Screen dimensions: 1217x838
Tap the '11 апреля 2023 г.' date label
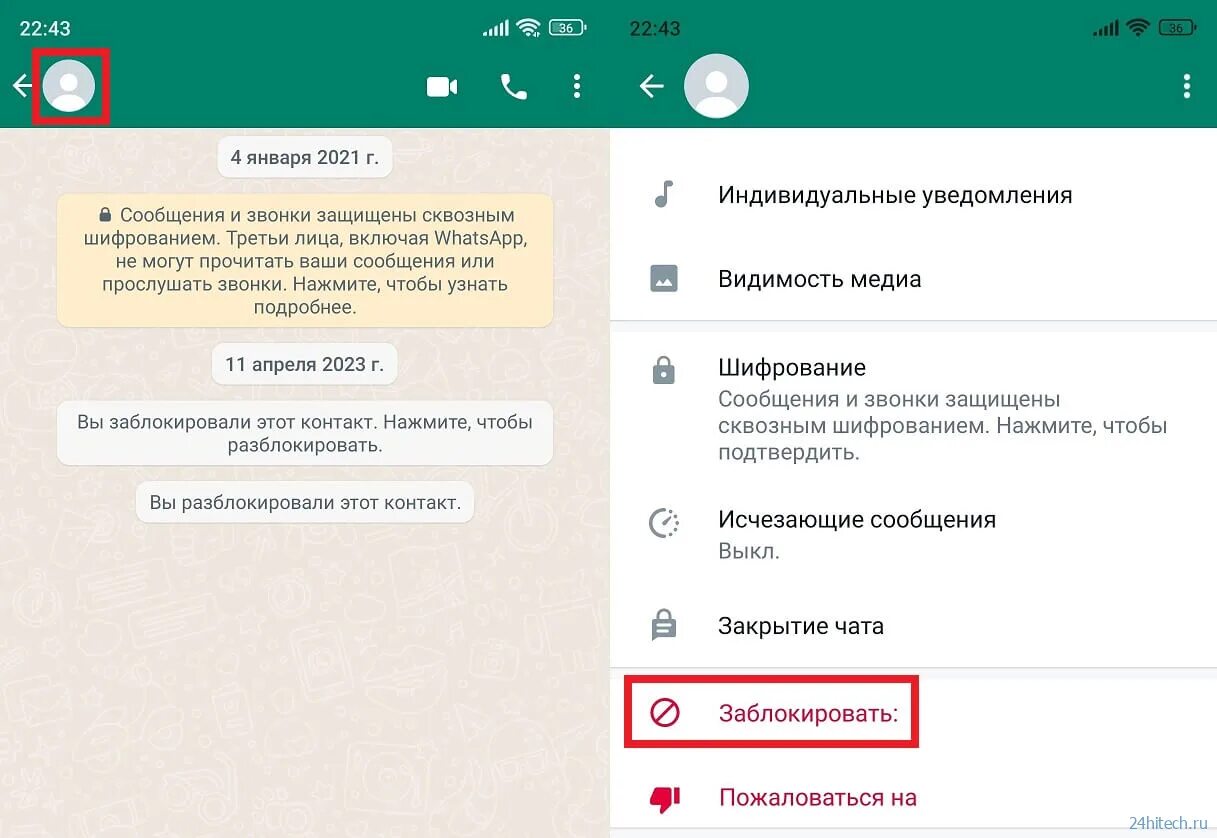point(305,364)
